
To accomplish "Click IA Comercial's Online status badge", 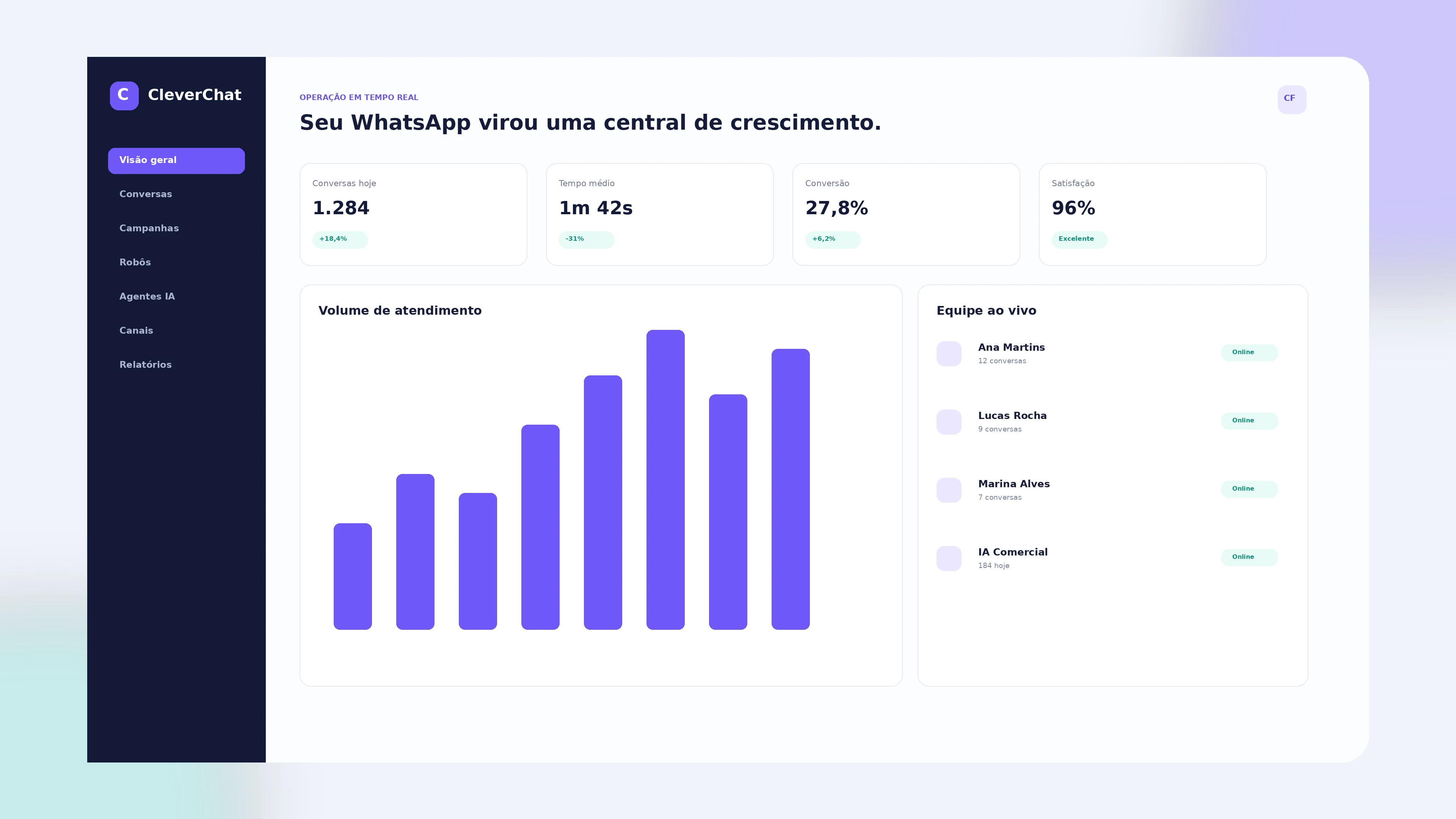I will (x=1249, y=557).
